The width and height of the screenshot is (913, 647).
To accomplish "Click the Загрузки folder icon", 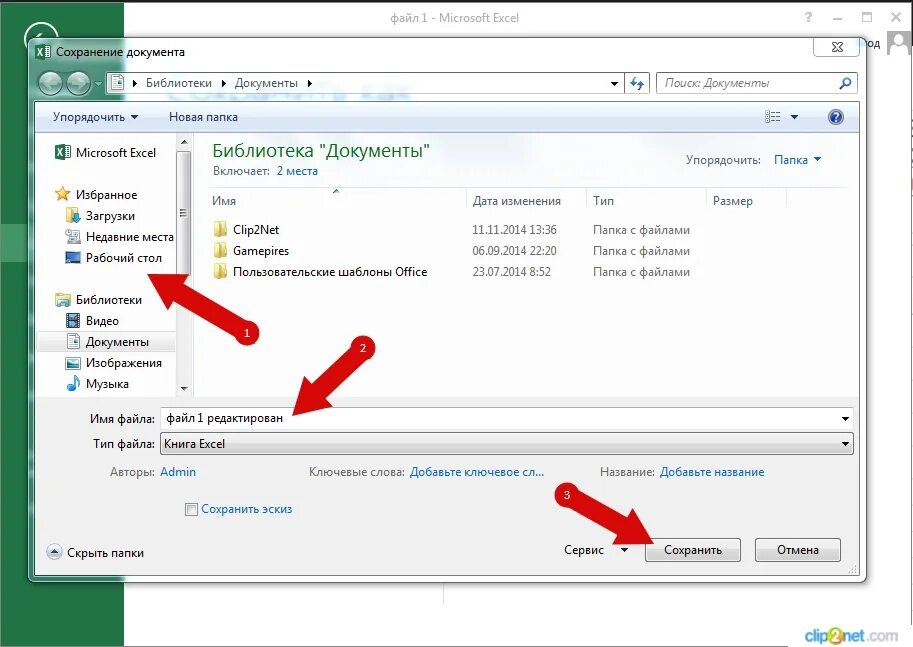I will (x=73, y=215).
